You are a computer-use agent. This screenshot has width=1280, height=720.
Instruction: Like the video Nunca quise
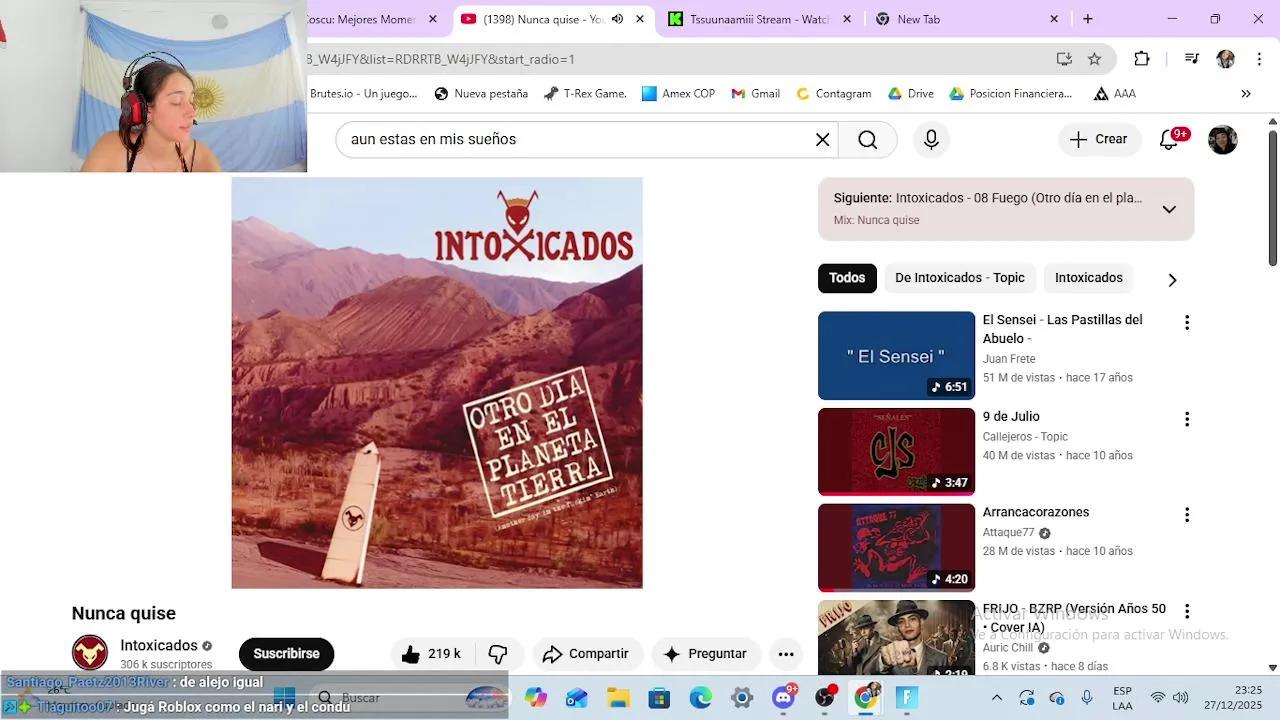pyautogui.click(x=431, y=654)
